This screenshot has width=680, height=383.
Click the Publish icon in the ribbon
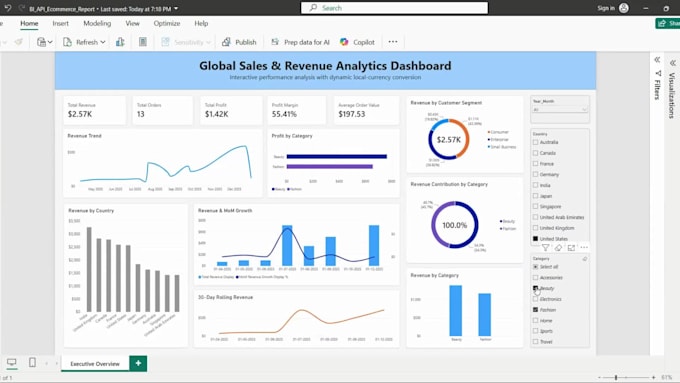(226, 42)
